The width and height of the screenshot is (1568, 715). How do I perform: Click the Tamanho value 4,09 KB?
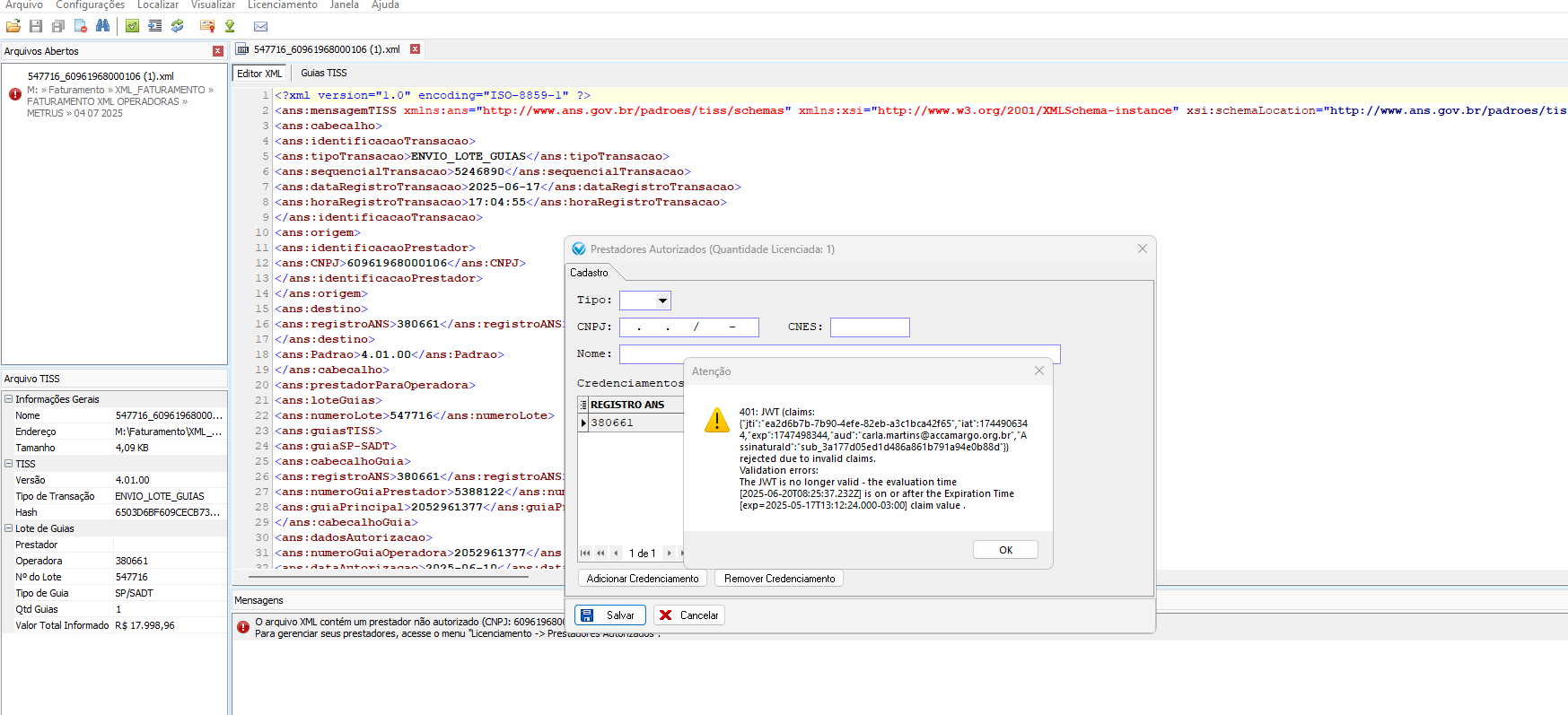pyautogui.click(x=132, y=448)
